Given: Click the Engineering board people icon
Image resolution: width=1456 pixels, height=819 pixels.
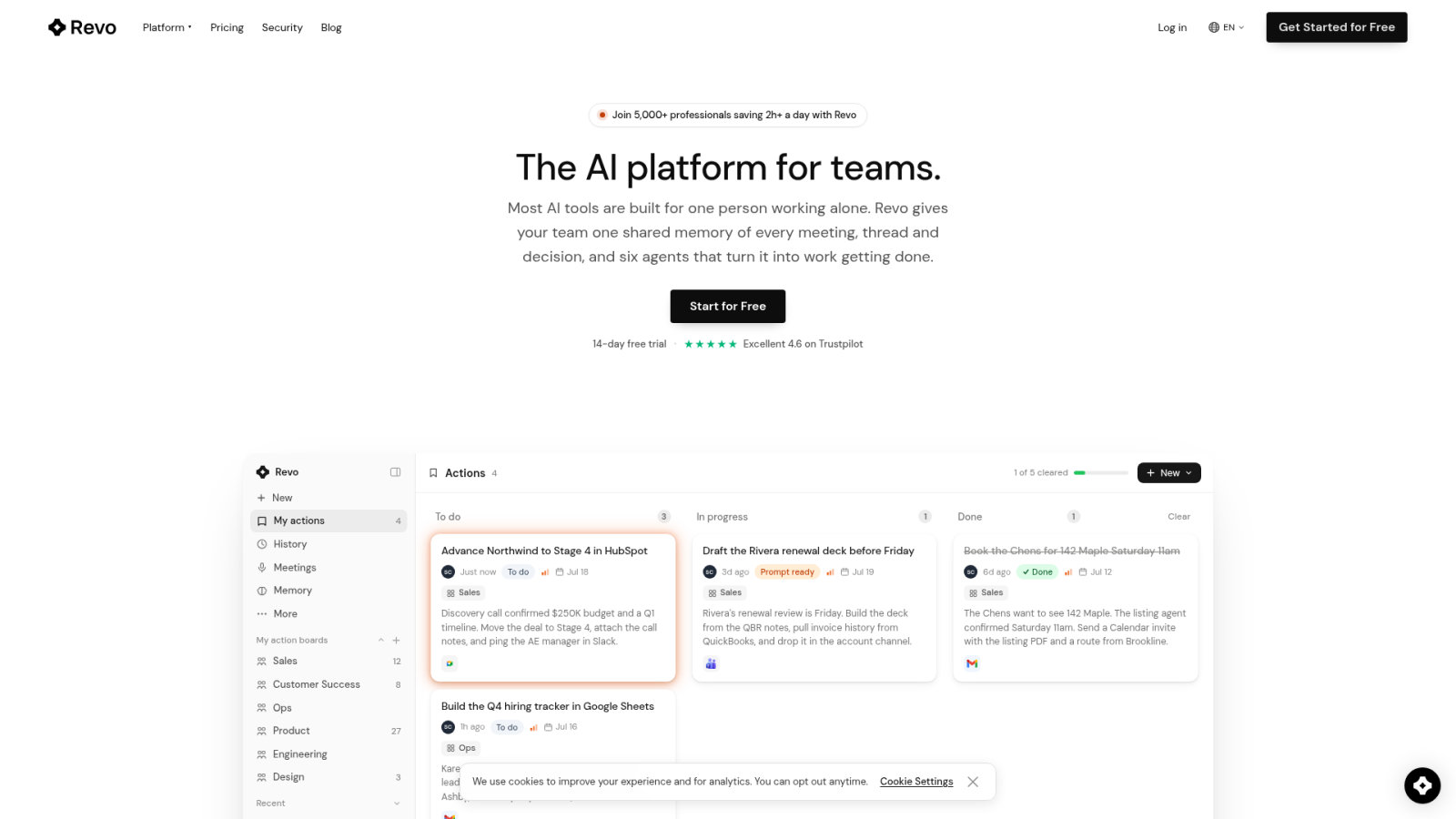Looking at the screenshot, I should point(262,754).
